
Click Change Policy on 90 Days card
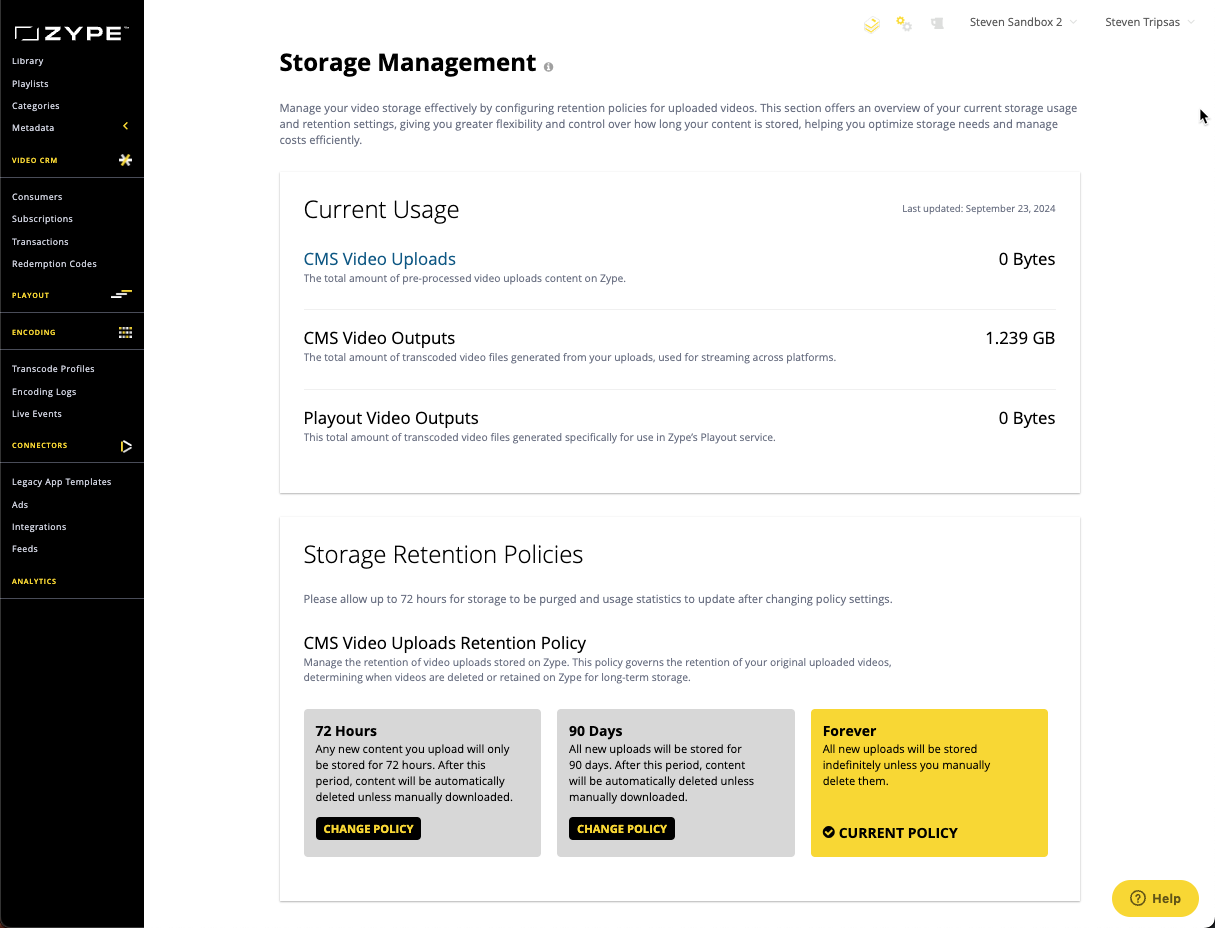pyautogui.click(x=622, y=829)
